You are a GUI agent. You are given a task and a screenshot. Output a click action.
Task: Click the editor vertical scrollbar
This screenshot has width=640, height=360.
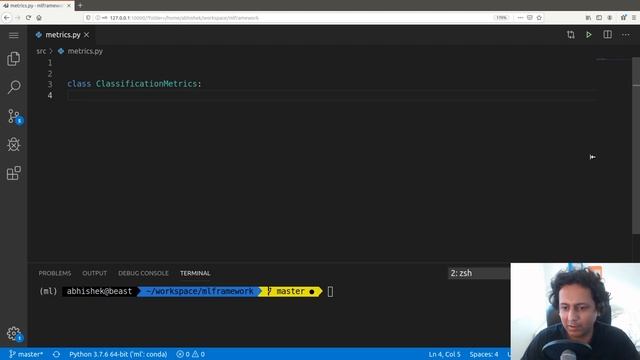636,146
